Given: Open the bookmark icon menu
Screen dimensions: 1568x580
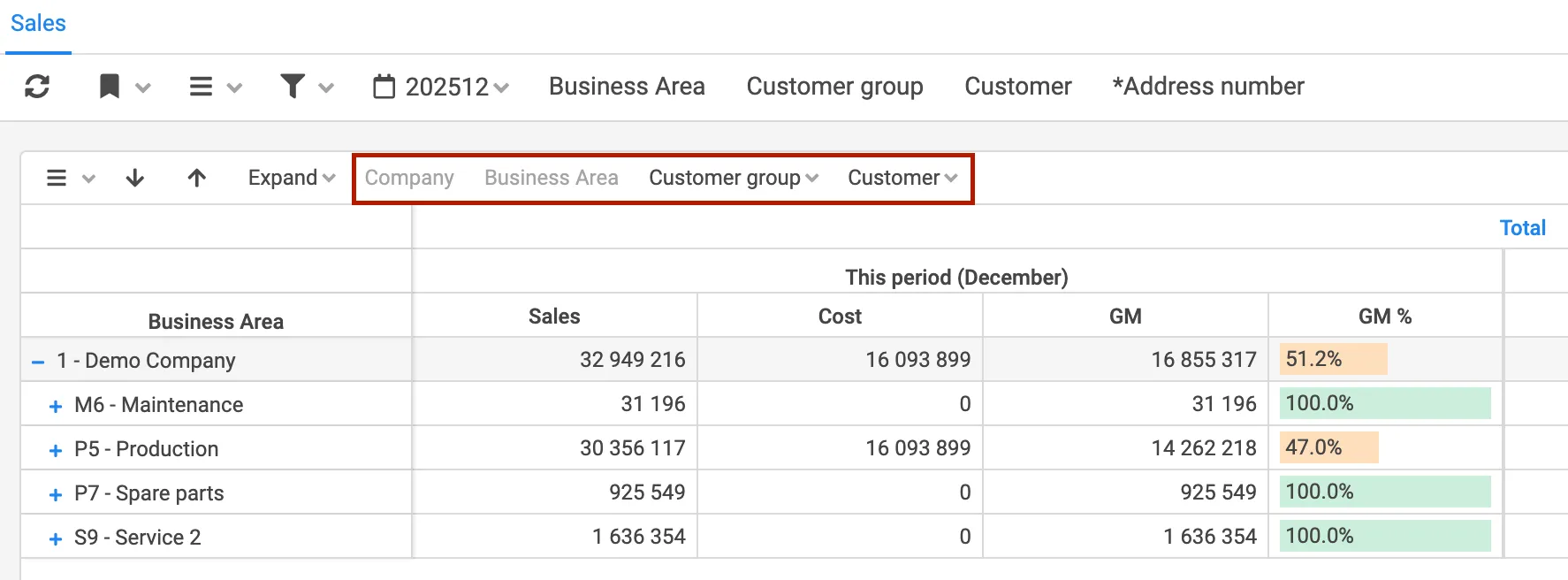Looking at the screenshot, I should 110,87.
